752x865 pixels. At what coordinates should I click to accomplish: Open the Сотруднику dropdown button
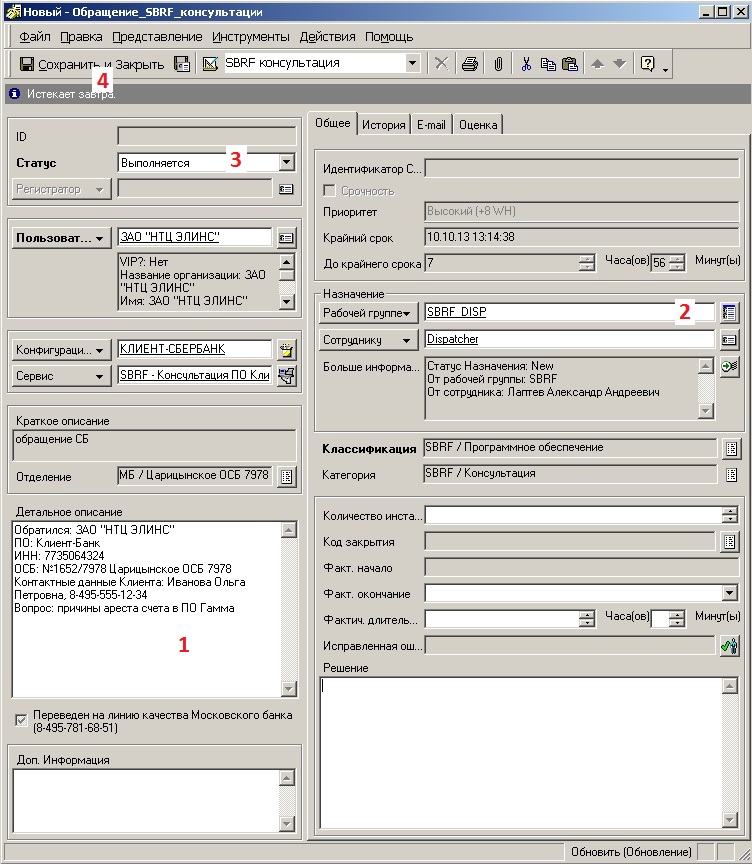coord(369,340)
